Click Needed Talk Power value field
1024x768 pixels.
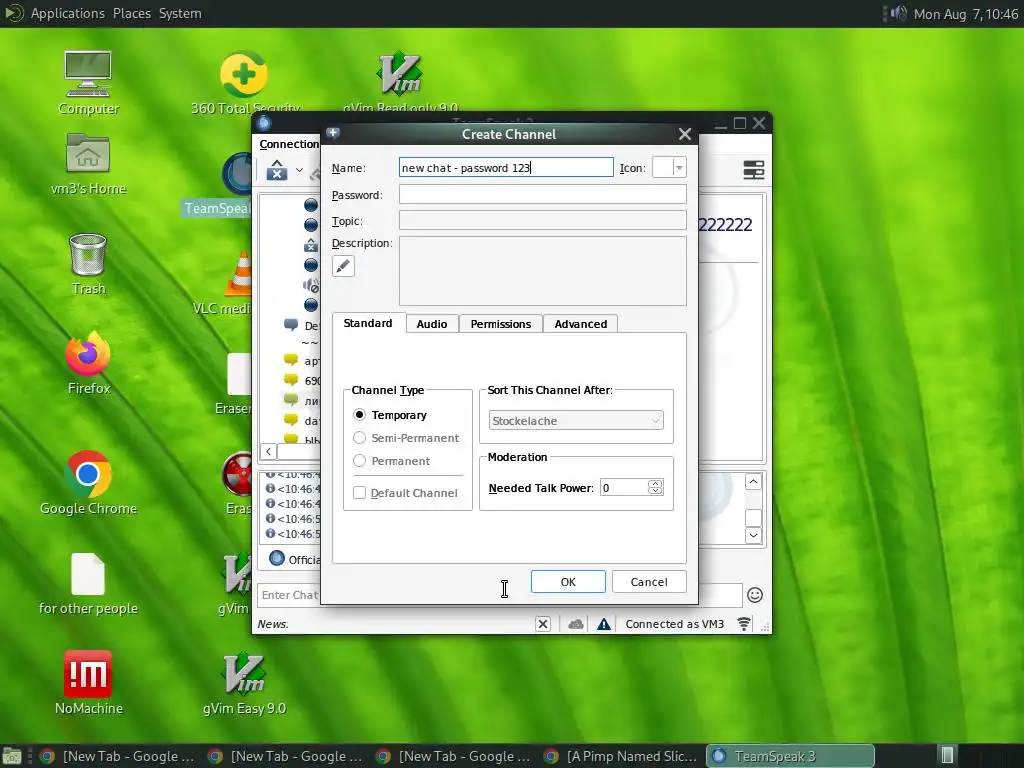pyautogui.click(x=624, y=487)
